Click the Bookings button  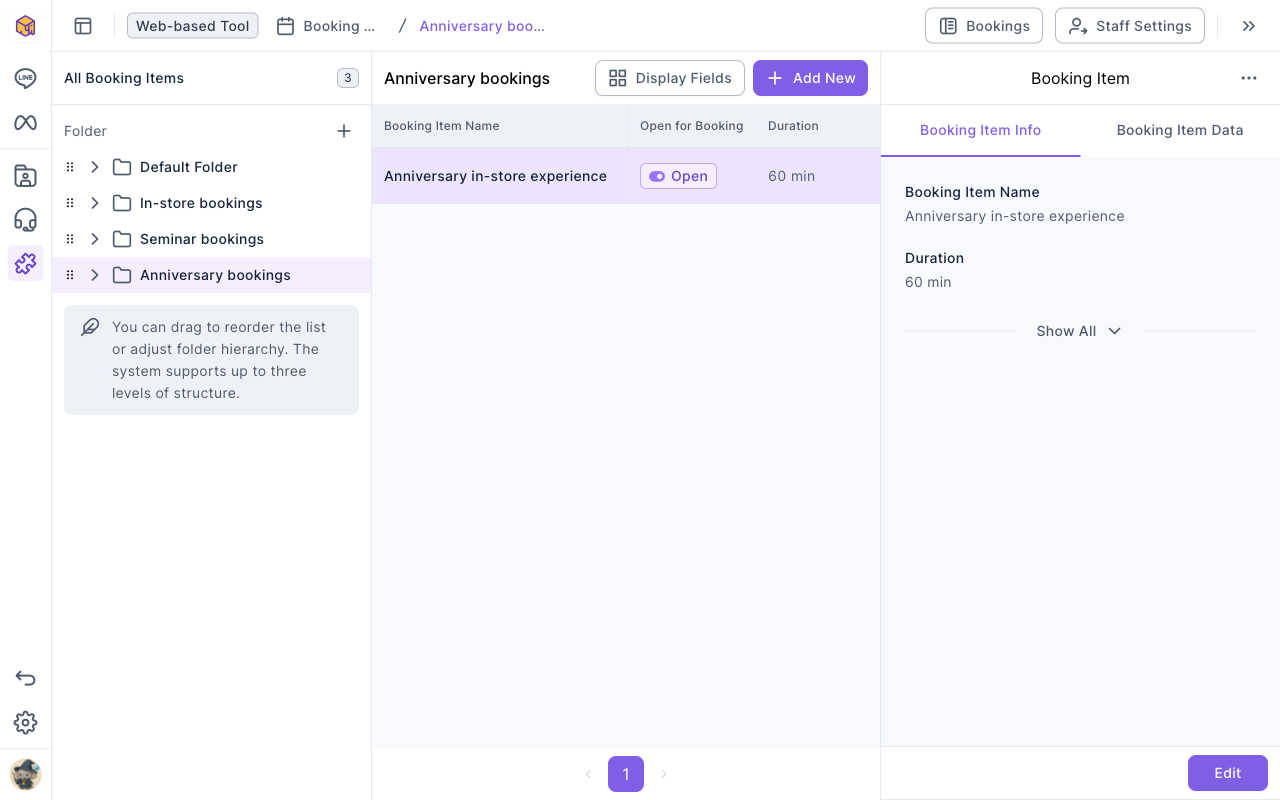pos(984,26)
